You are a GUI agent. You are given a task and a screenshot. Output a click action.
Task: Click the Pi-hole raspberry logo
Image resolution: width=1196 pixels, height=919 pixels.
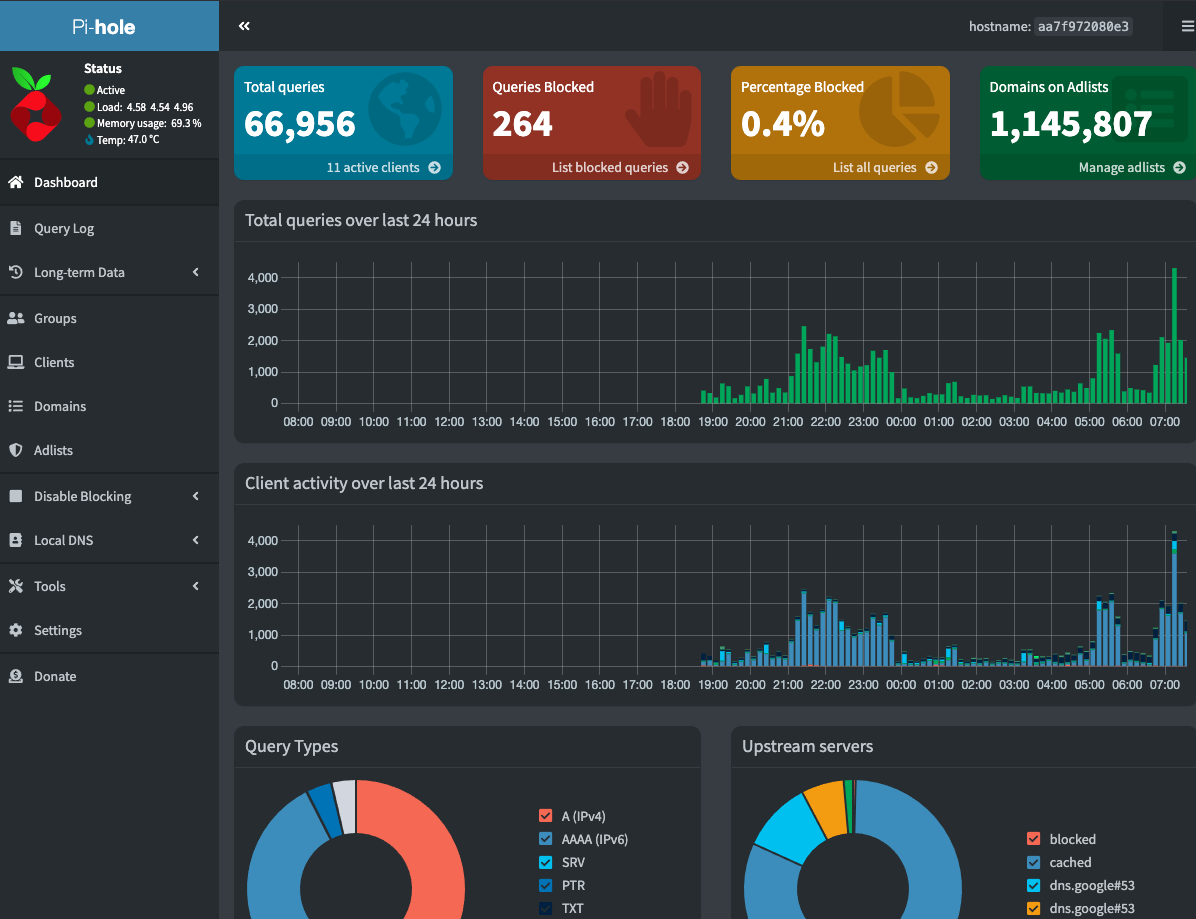(x=35, y=104)
